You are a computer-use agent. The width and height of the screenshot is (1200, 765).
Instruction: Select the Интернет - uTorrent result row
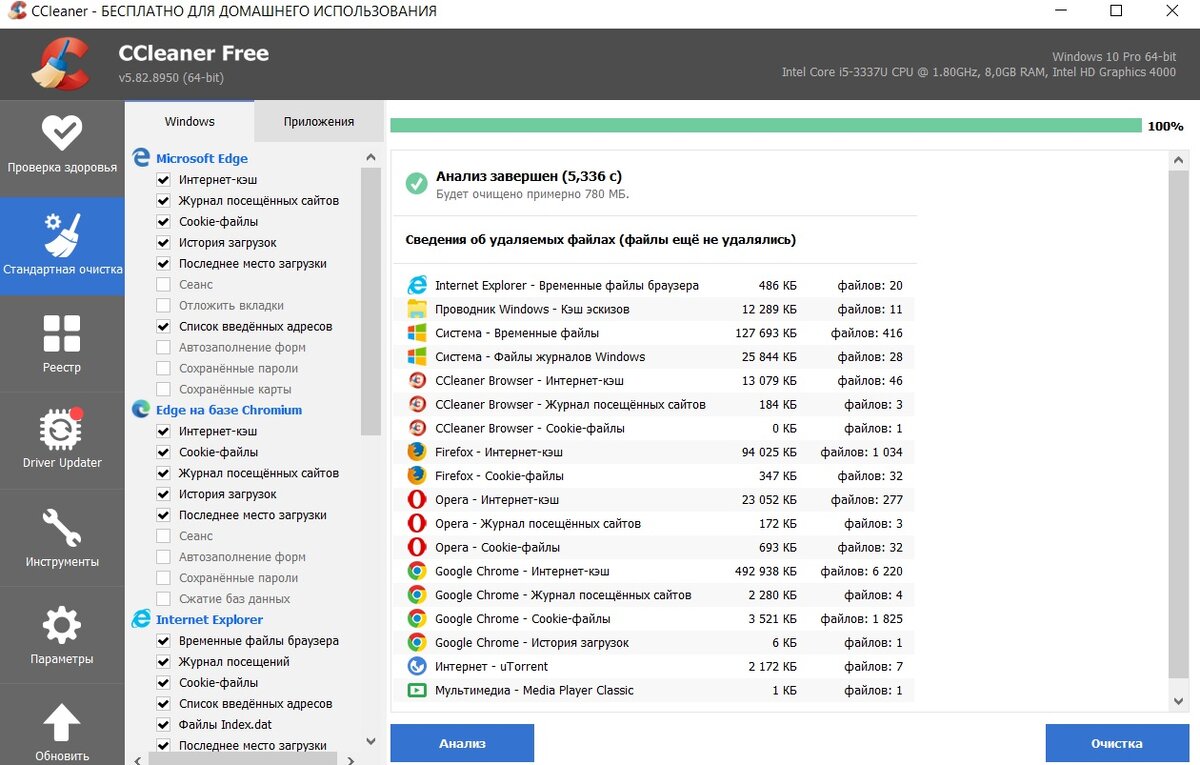654,666
